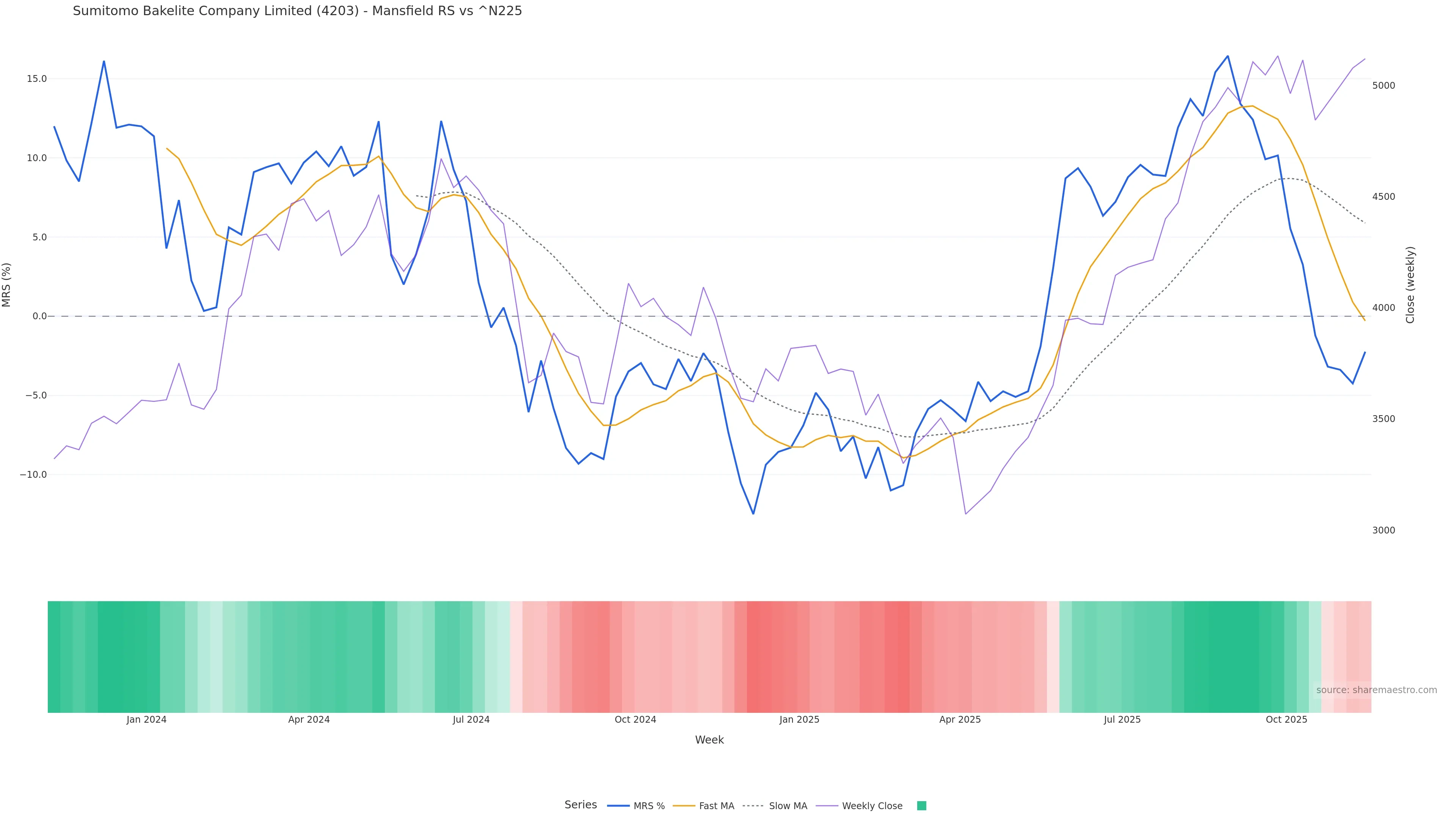1456x819 pixels.
Task: Click the Jul 2024 x-axis tick label
Action: [x=471, y=720]
